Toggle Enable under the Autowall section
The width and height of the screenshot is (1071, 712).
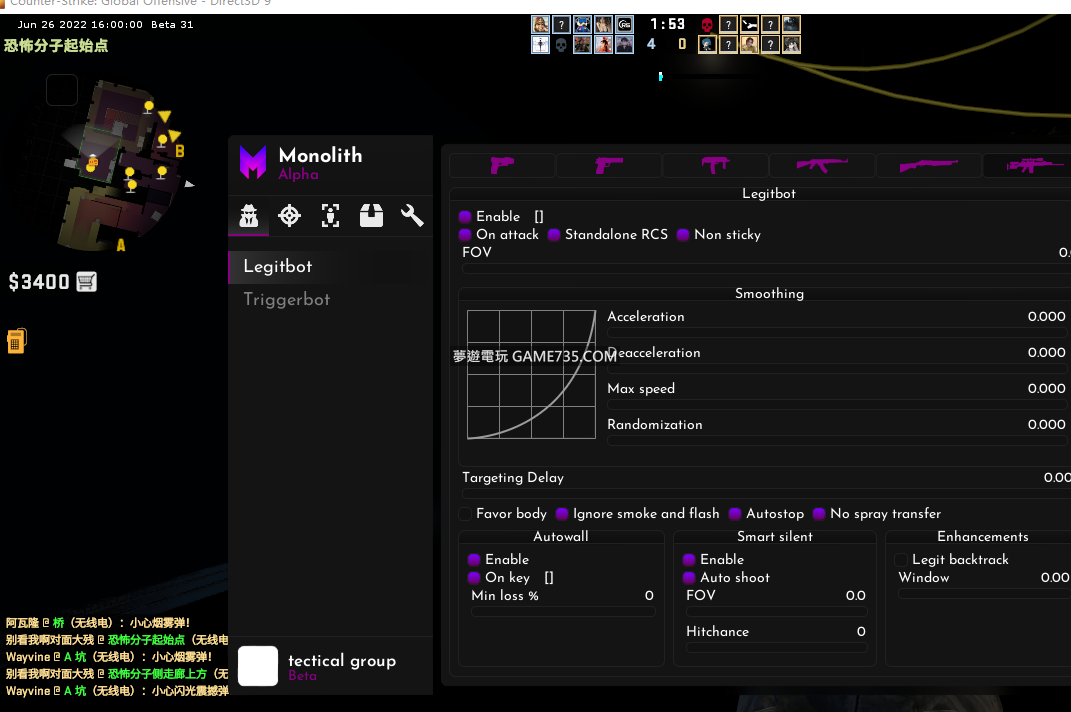point(474,560)
